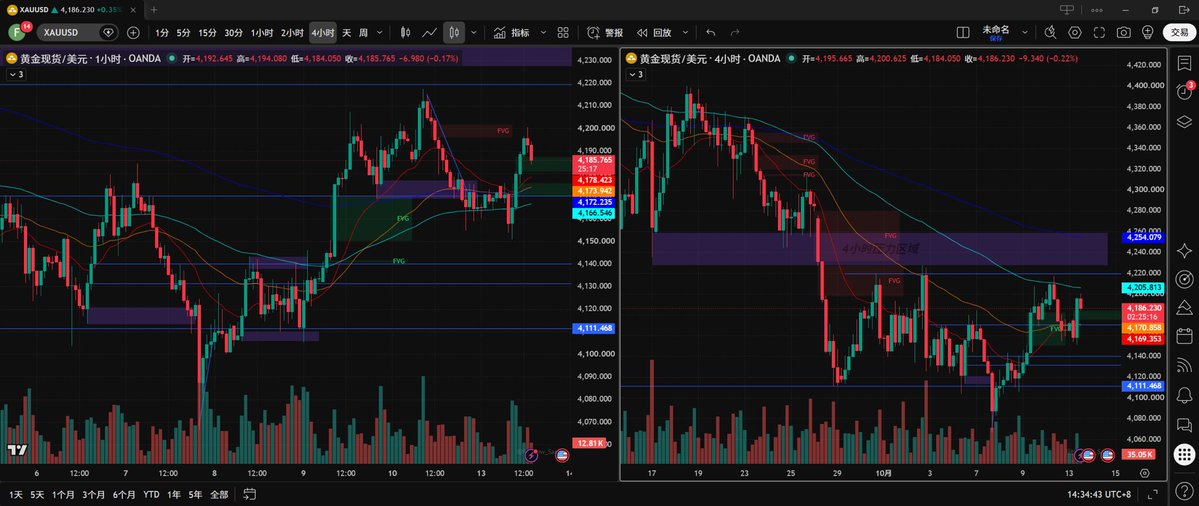Open a new tab with plus button

pos(154,9)
